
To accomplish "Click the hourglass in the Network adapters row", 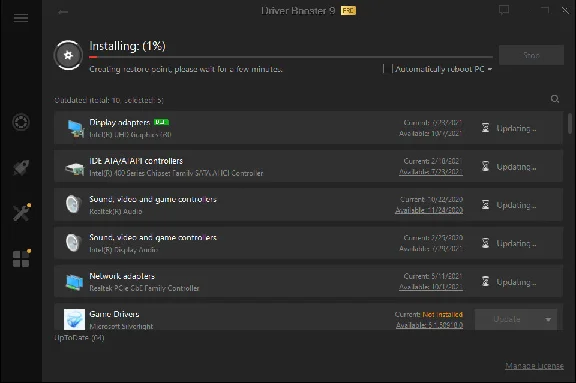I will [485, 282].
